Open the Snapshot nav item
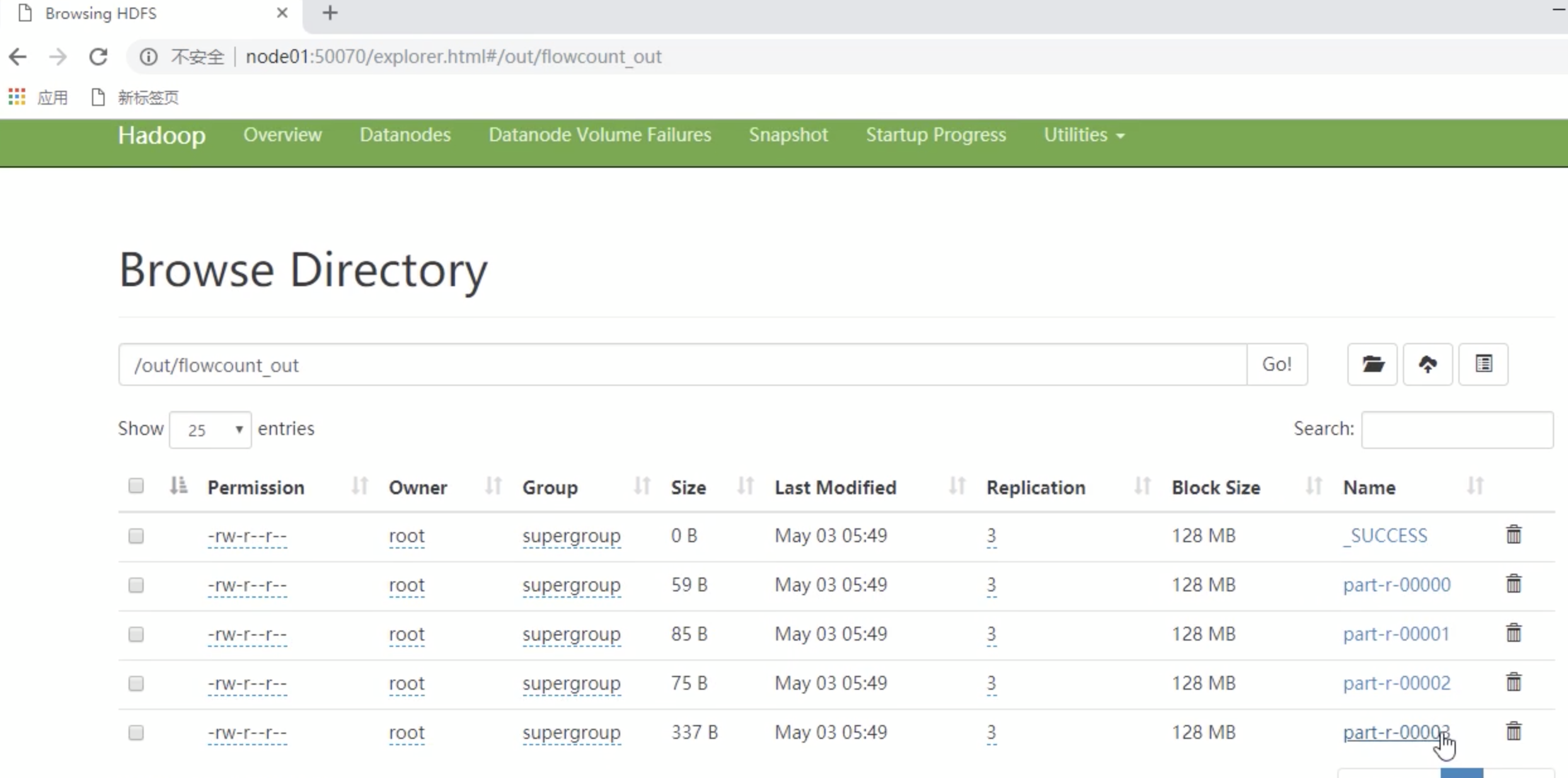The width and height of the screenshot is (1568, 778). [788, 135]
